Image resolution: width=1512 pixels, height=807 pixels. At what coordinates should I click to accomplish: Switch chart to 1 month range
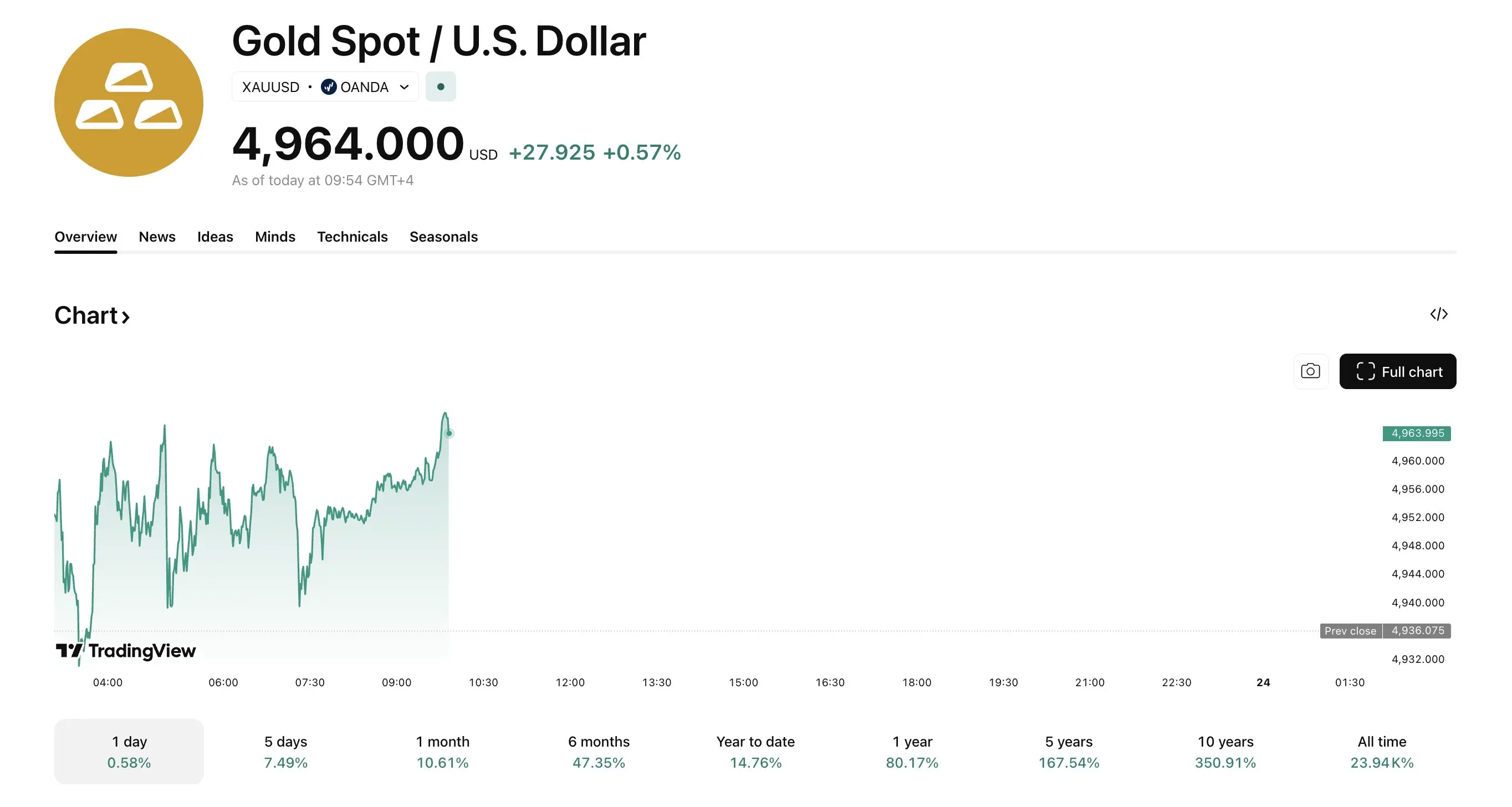(x=442, y=751)
